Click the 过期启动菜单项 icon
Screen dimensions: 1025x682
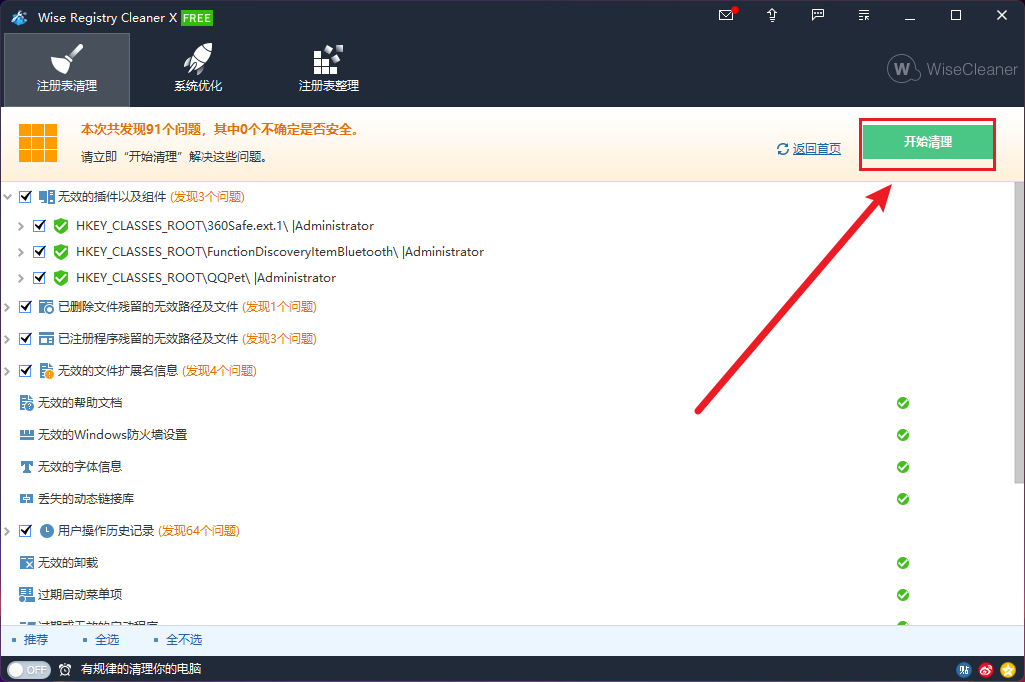[x=26, y=594]
